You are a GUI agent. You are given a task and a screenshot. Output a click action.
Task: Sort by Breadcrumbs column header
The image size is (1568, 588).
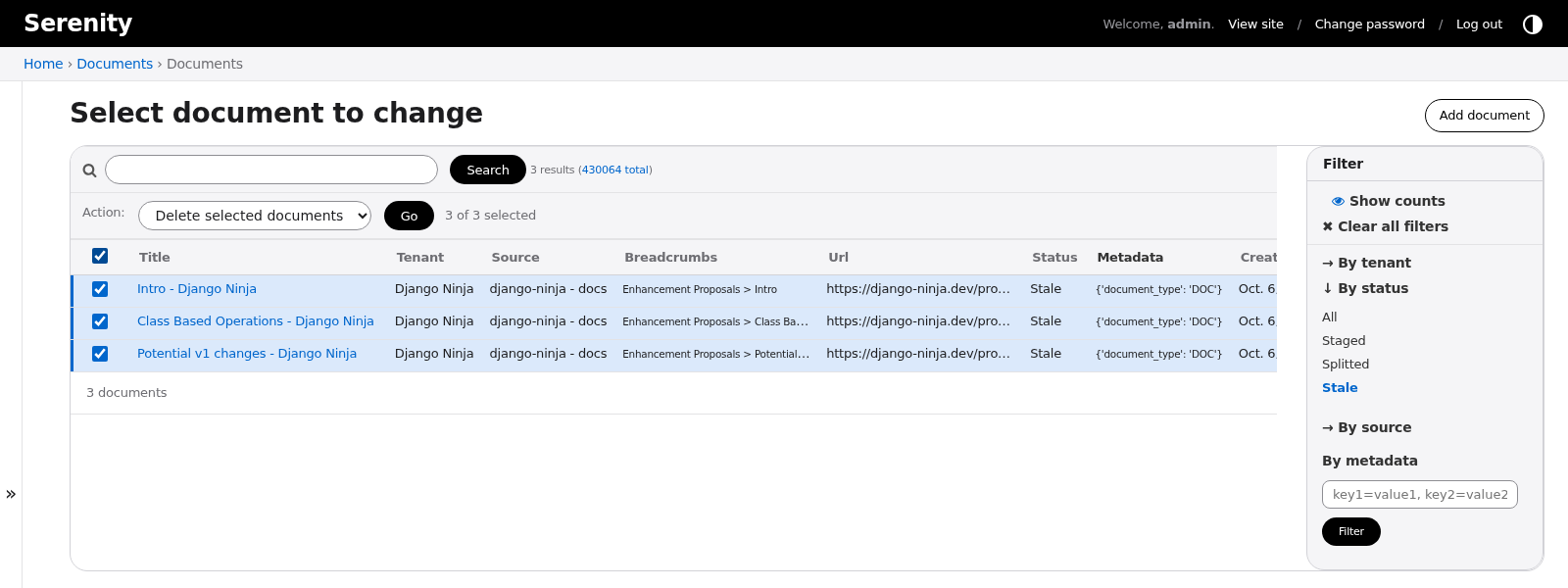(671, 257)
